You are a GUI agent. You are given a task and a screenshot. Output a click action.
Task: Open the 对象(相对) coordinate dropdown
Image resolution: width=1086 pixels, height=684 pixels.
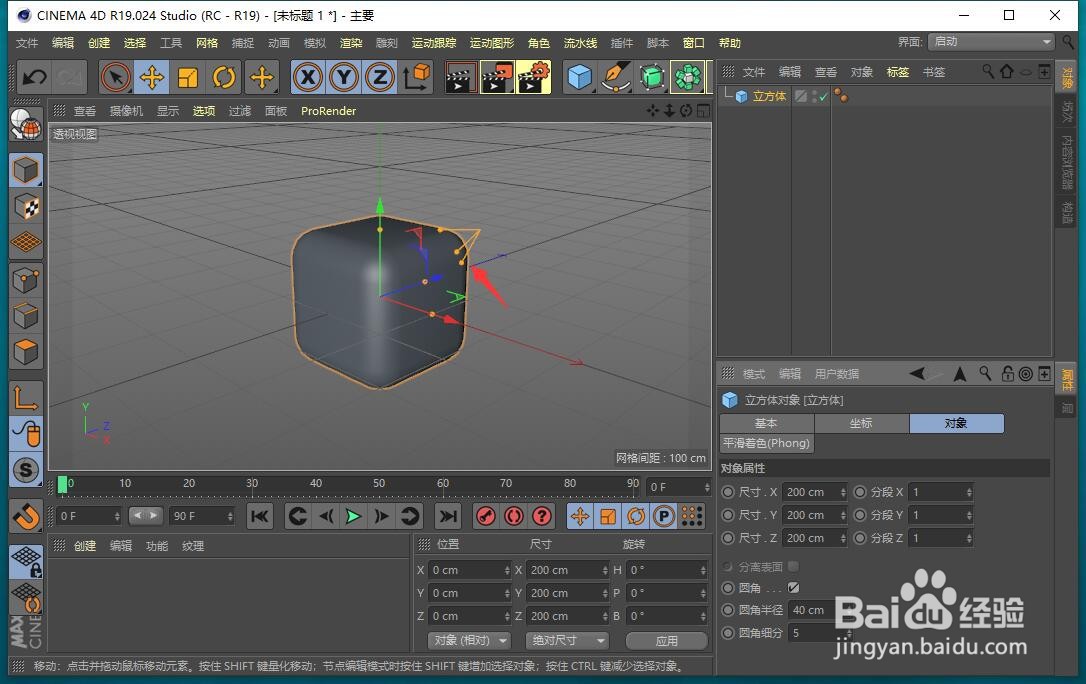[x=469, y=640]
